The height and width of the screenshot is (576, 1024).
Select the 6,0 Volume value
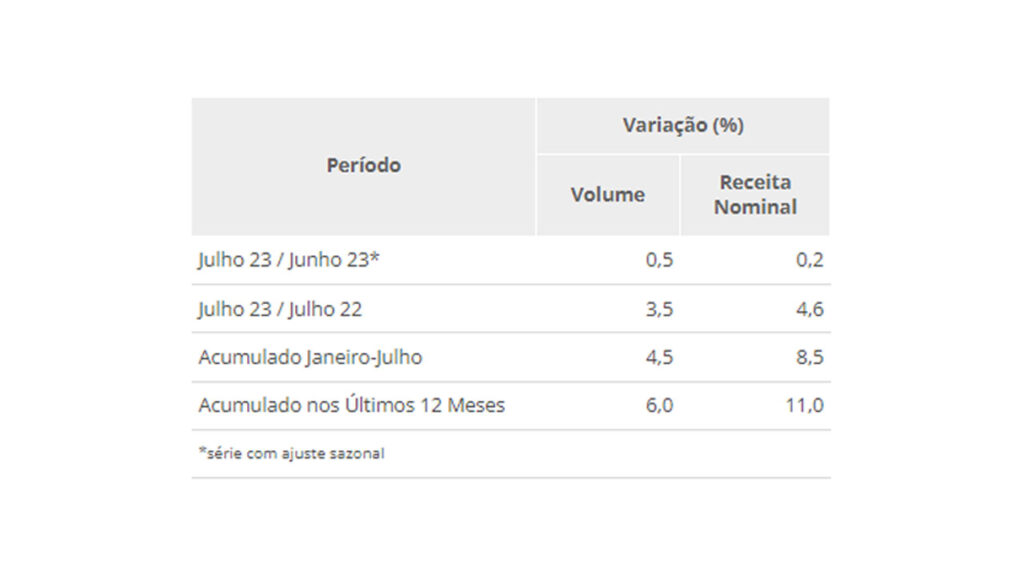point(659,405)
